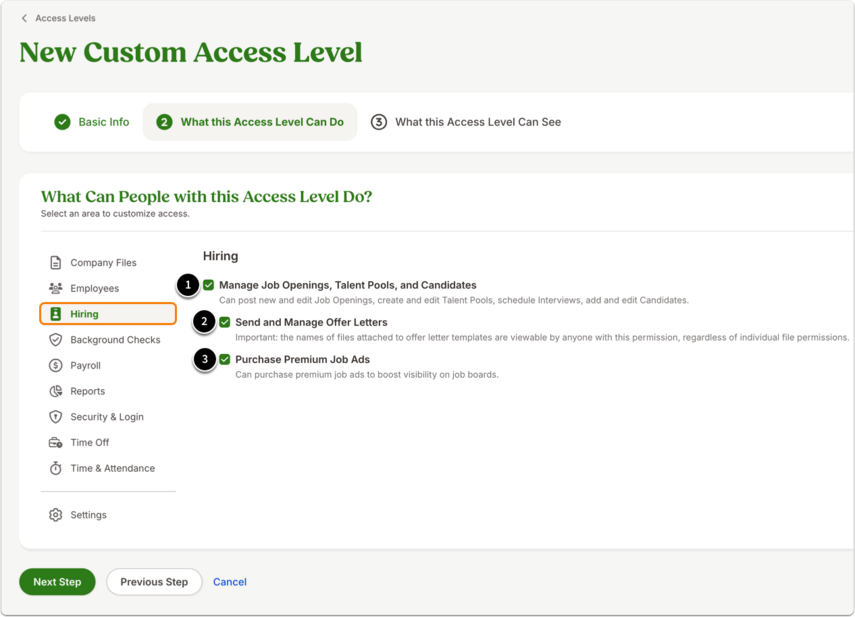The height and width of the screenshot is (617, 855).
Task: Click the Payroll dollar icon
Action: (x=56, y=365)
